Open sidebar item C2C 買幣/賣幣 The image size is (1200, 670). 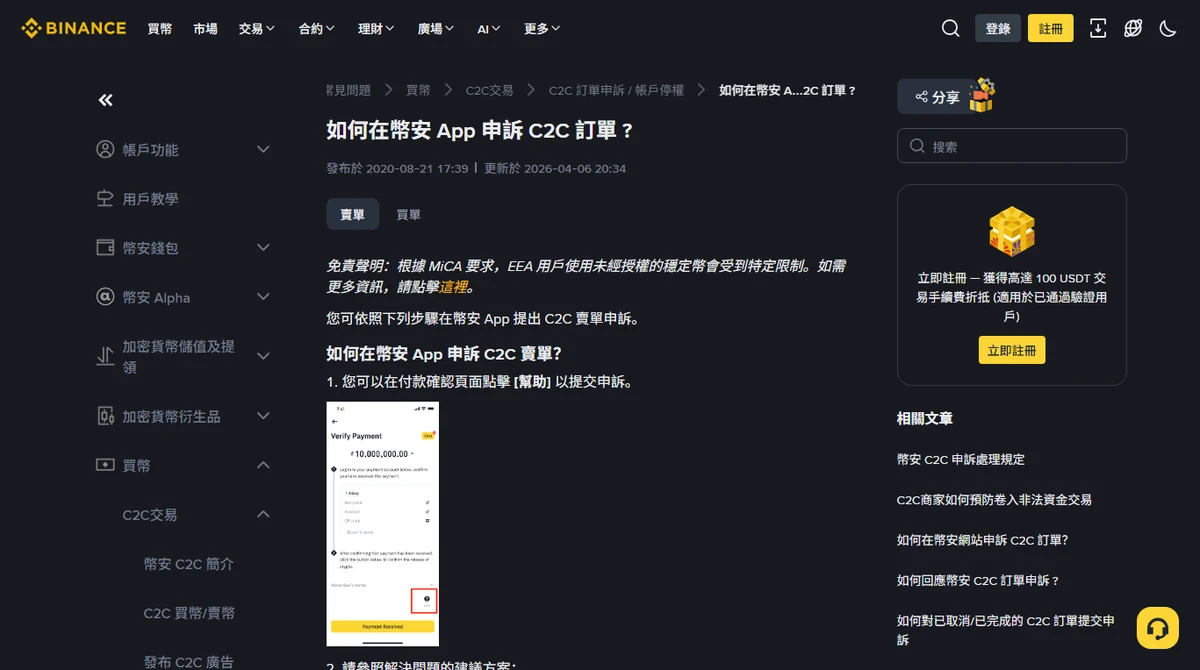189,613
